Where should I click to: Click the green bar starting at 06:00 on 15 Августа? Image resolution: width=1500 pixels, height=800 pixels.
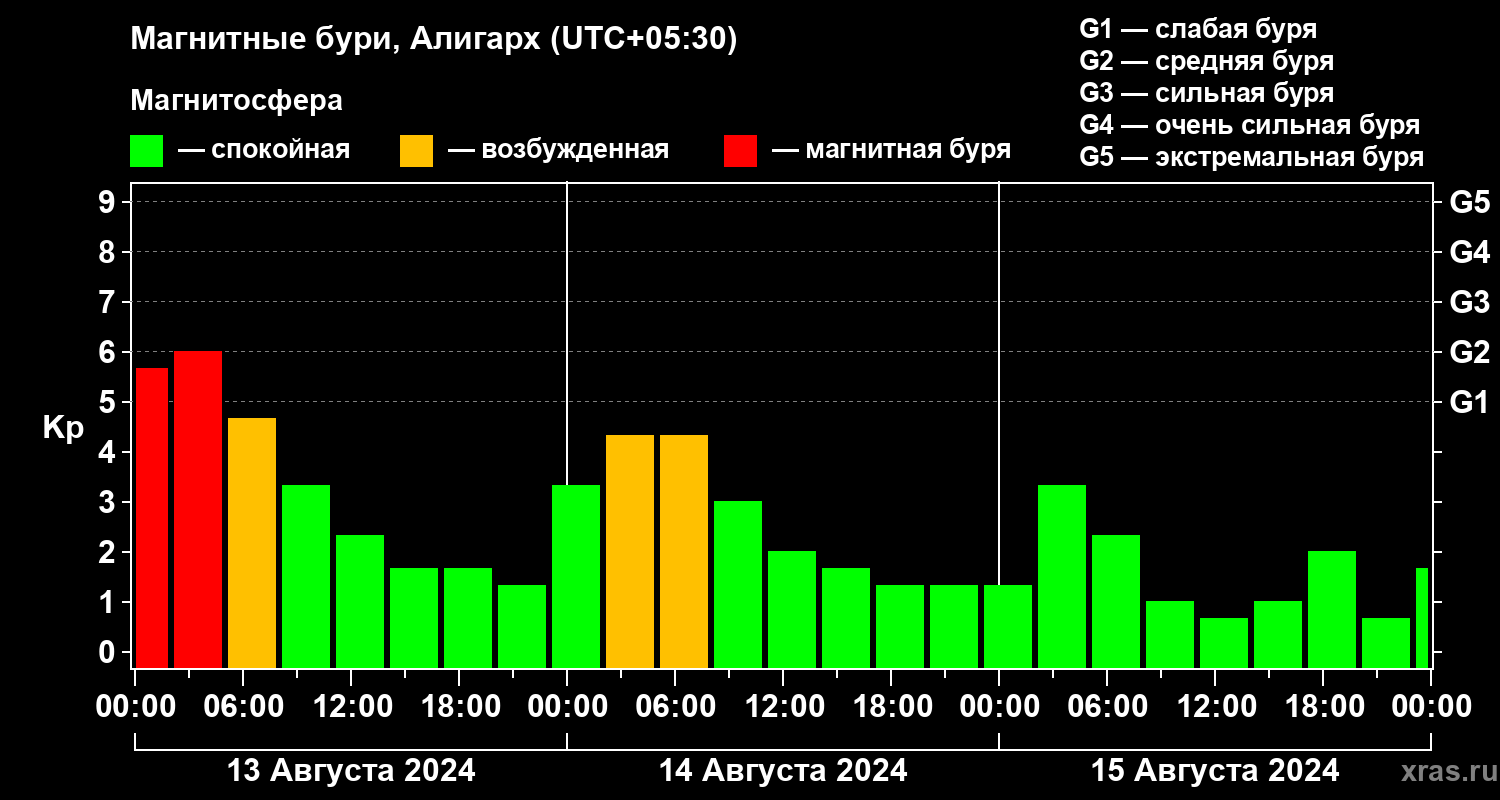pyautogui.click(x=1116, y=601)
